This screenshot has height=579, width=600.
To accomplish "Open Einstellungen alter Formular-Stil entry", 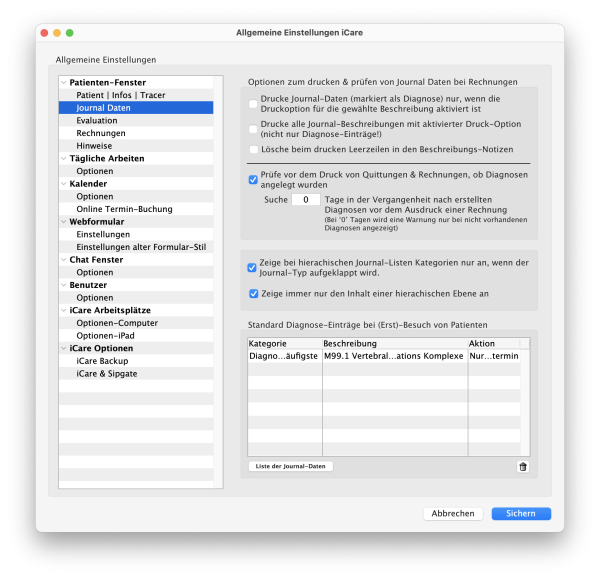I will coord(140,247).
